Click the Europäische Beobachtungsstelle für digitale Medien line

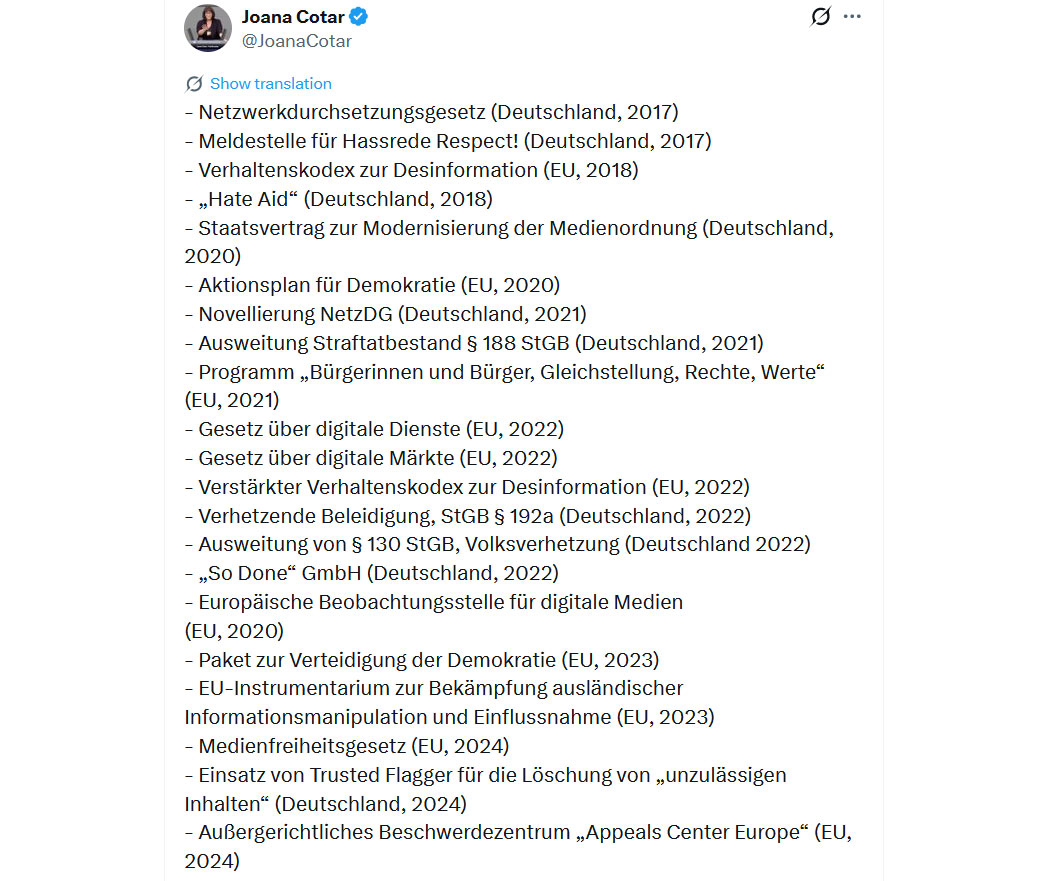tap(435, 602)
